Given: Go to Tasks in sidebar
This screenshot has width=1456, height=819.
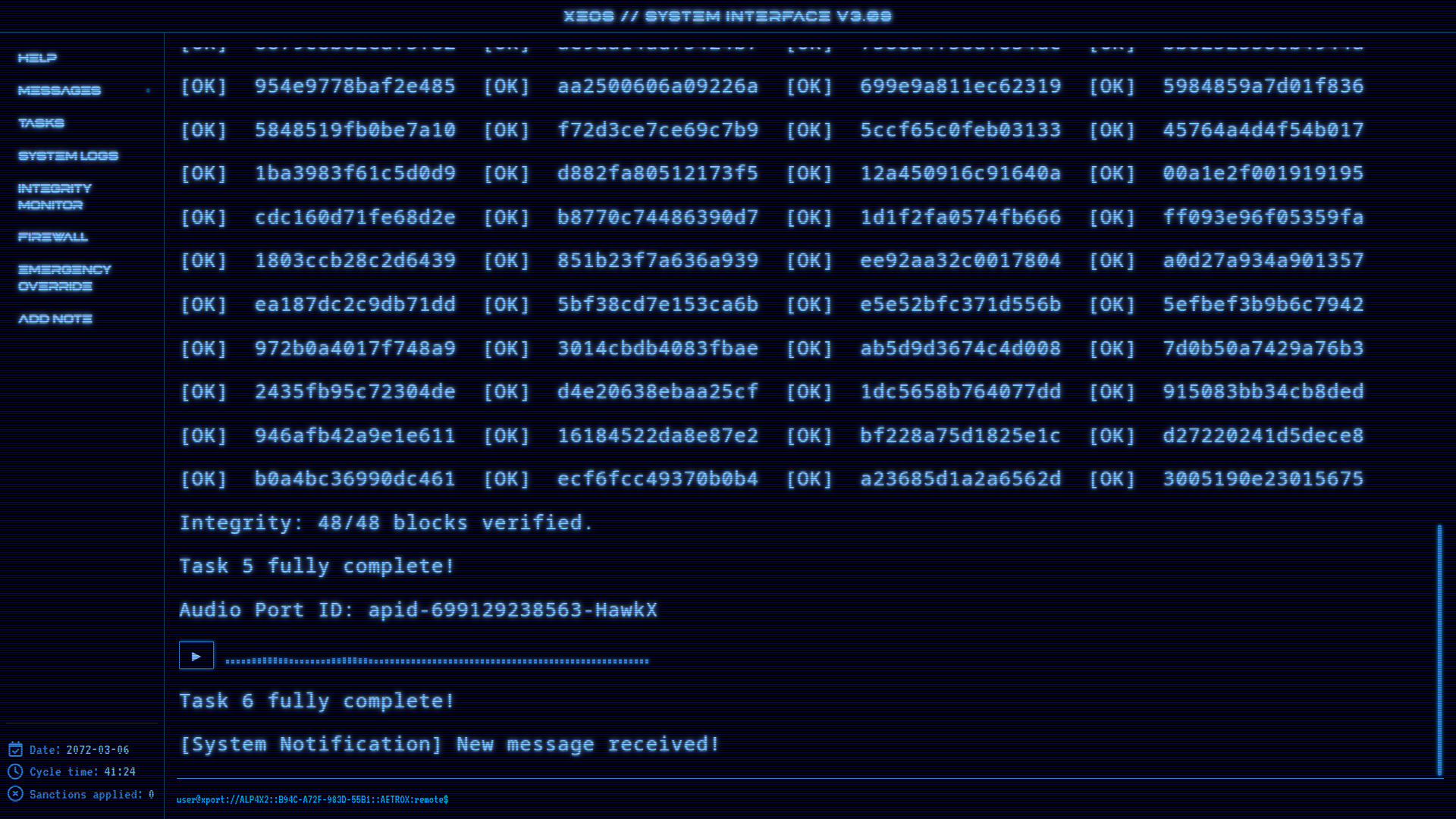Looking at the screenshot, I should (41, 123).
